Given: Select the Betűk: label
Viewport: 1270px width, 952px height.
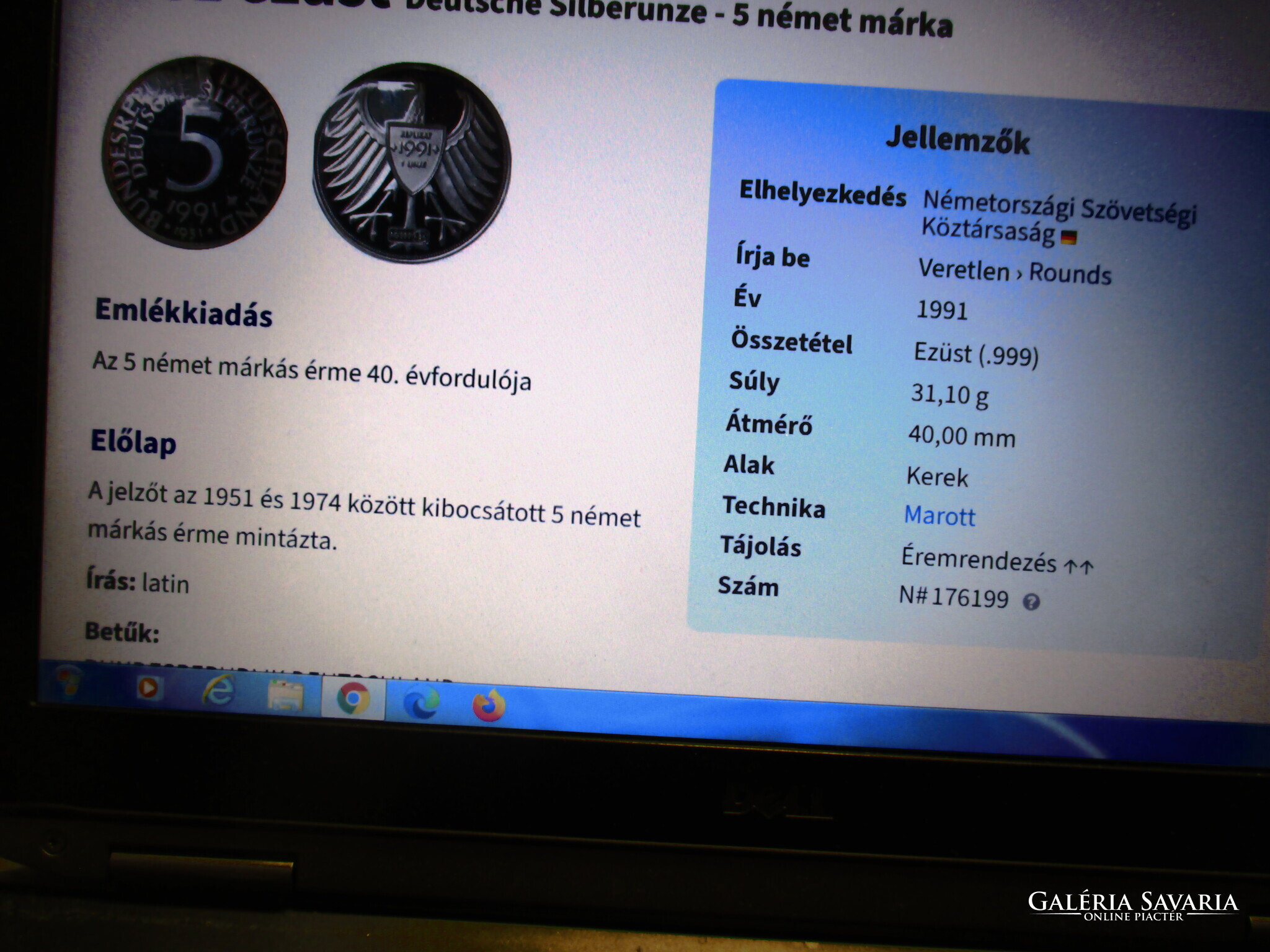Looking at the screenshot, I should (x=122, y=632).
